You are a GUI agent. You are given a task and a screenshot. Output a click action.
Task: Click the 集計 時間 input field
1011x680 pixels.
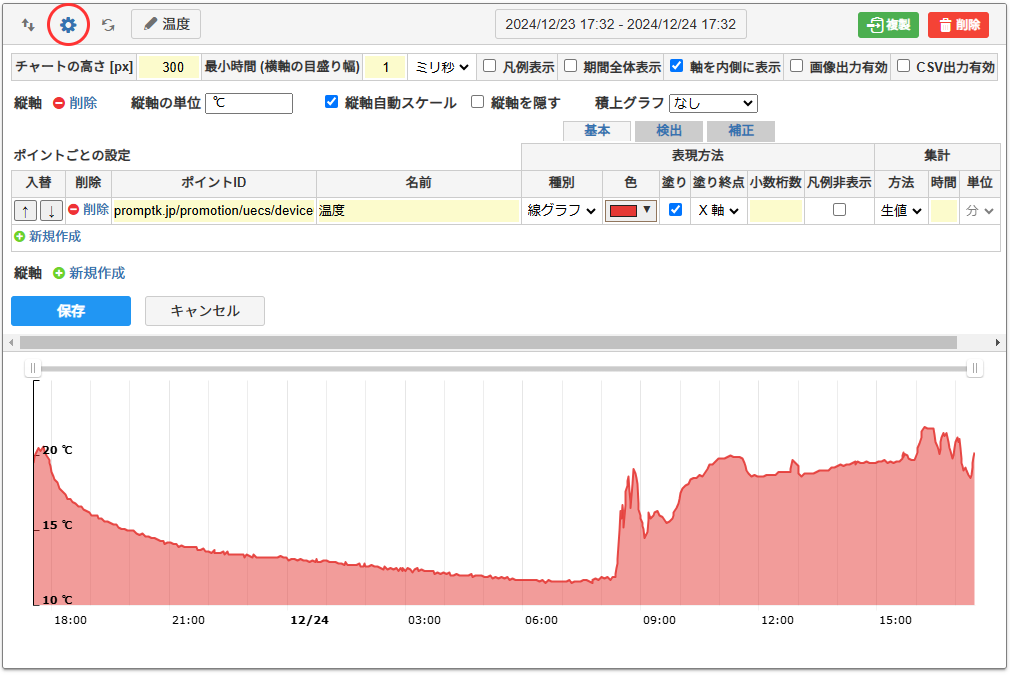943,211
